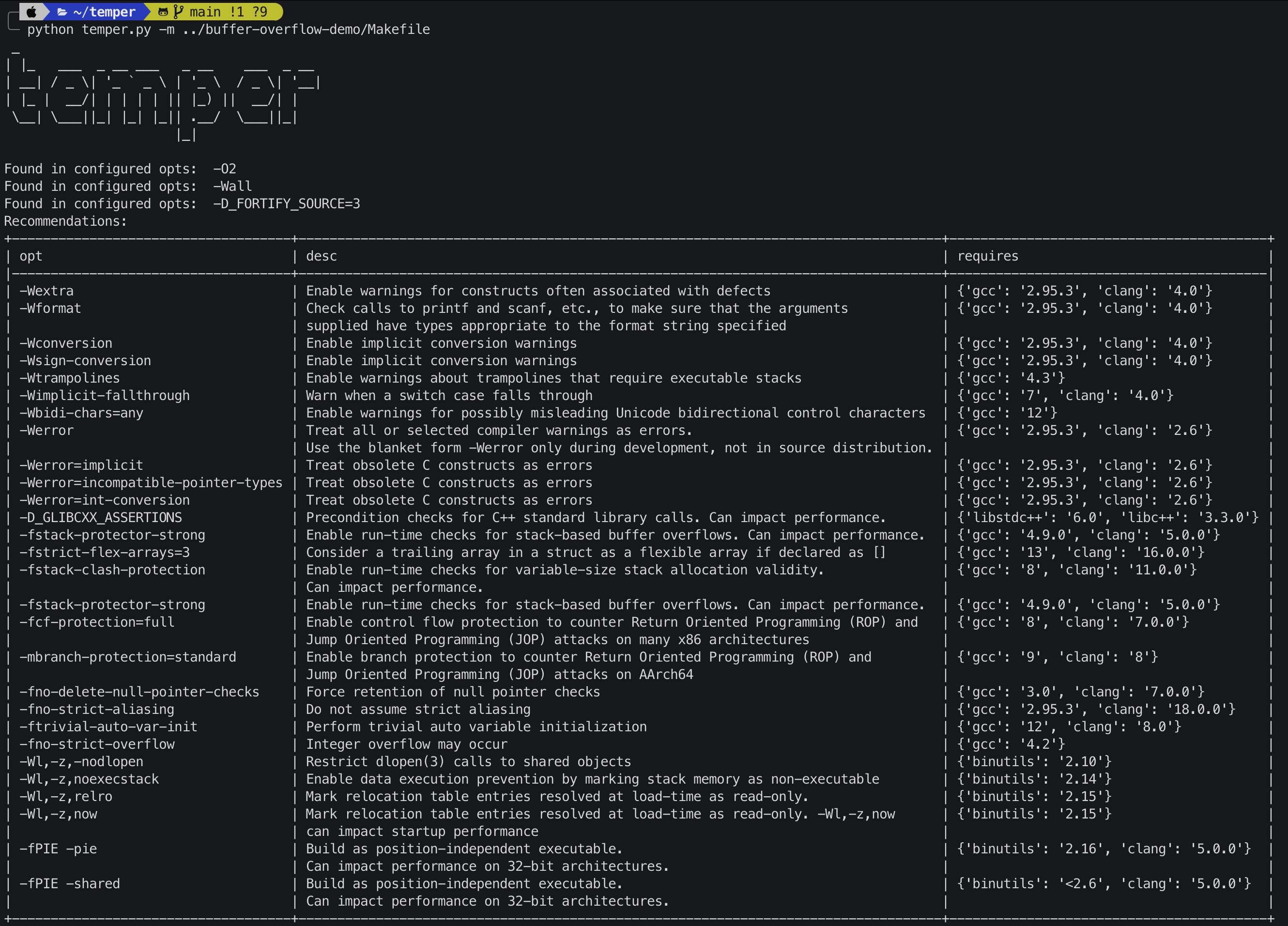Click the 'Found in configured opts: -O2' line
Screen dimensions: 1288x926
click(x=120, y=170)
